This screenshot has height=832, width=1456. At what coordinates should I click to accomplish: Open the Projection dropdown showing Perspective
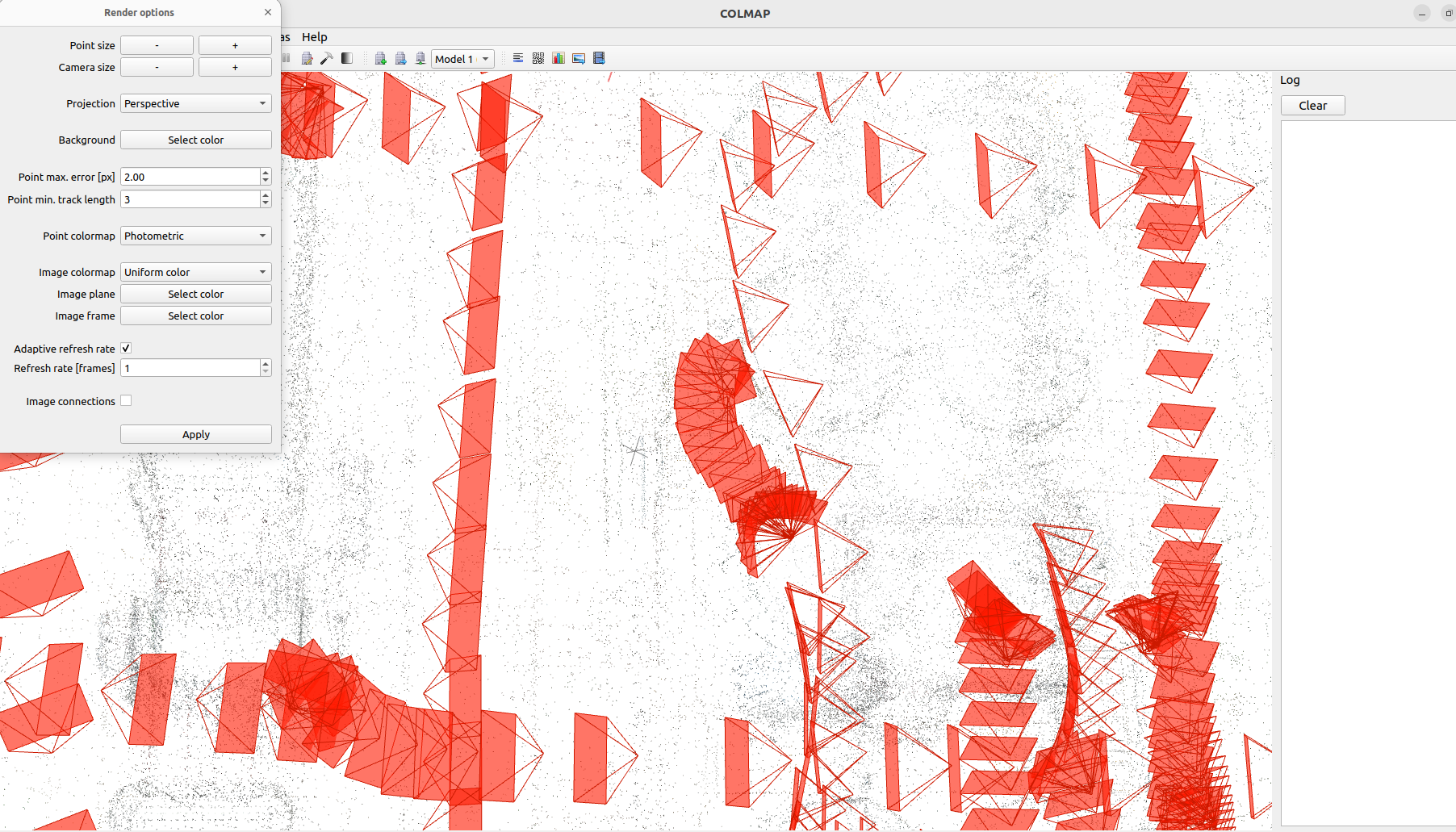196,103
